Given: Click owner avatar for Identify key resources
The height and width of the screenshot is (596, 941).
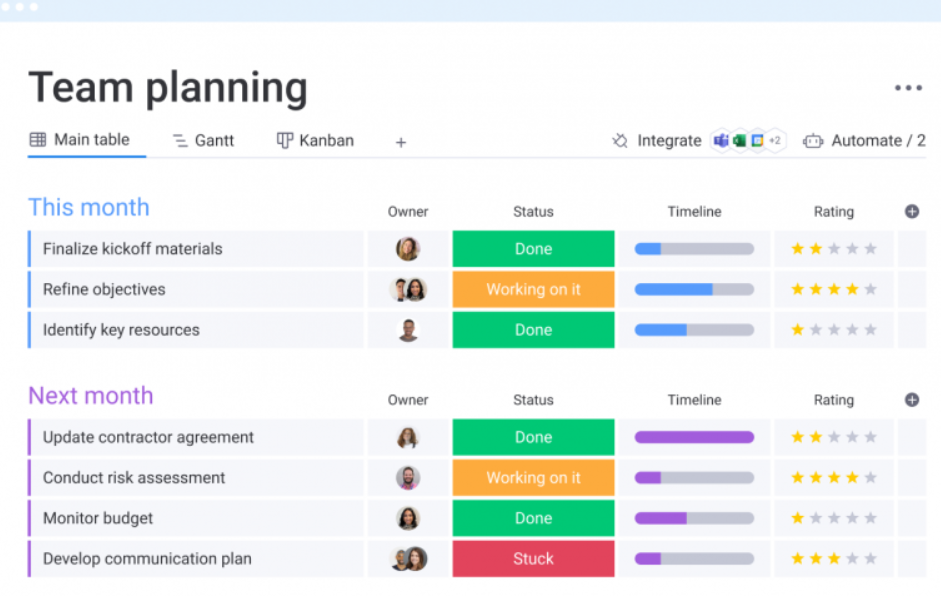Looking at the screenshot, I should pos(408,330).
